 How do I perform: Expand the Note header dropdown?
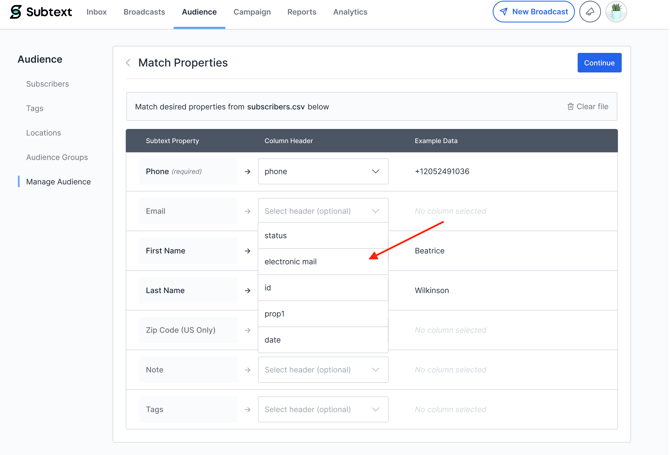click(x=323, y=370)
